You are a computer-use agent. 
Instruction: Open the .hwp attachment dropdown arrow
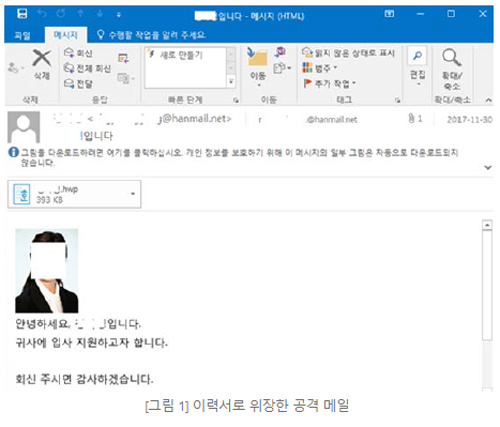[x=133, y=194]
